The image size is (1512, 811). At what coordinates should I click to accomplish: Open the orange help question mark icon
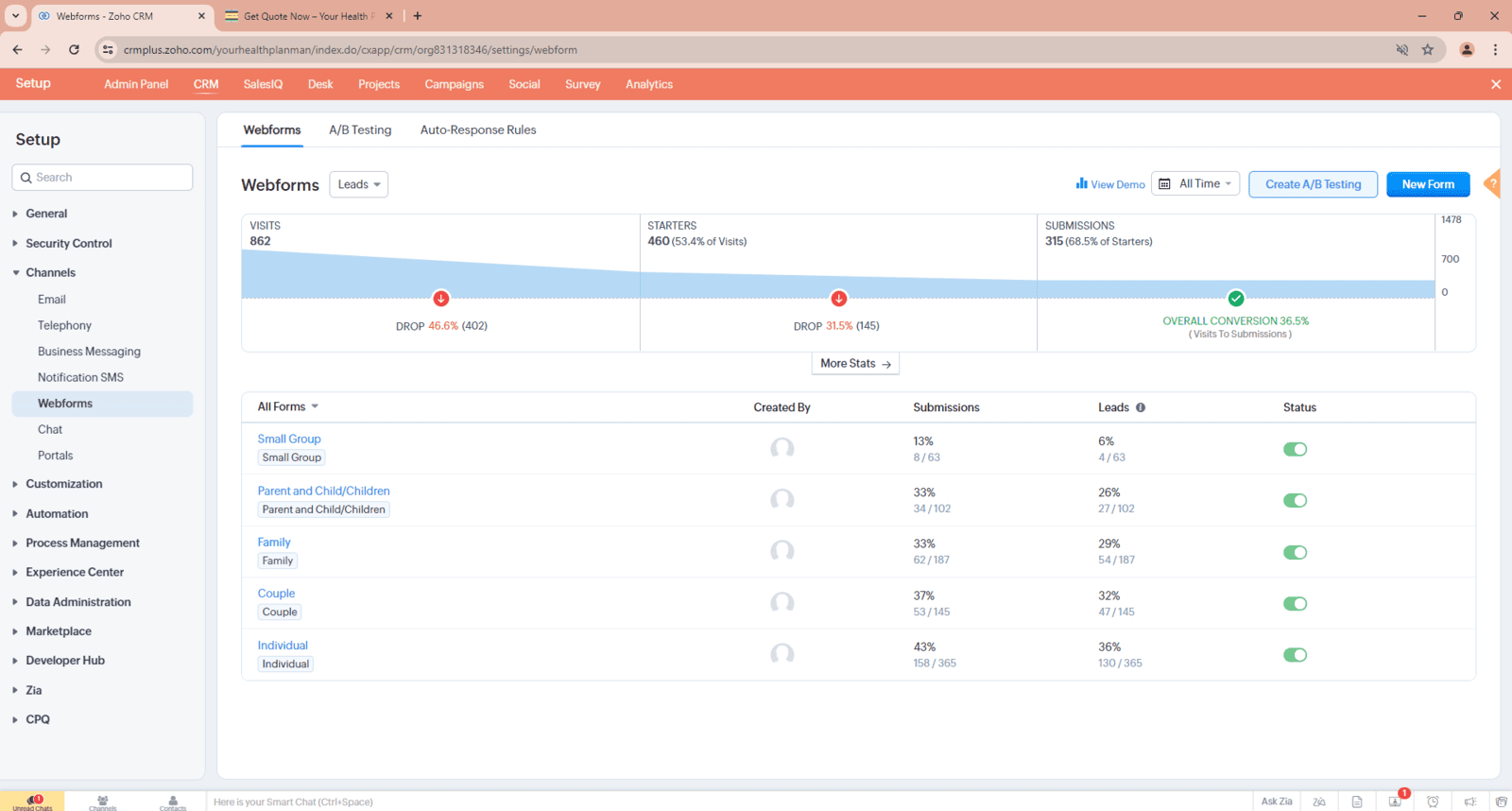click(1493, 183)
